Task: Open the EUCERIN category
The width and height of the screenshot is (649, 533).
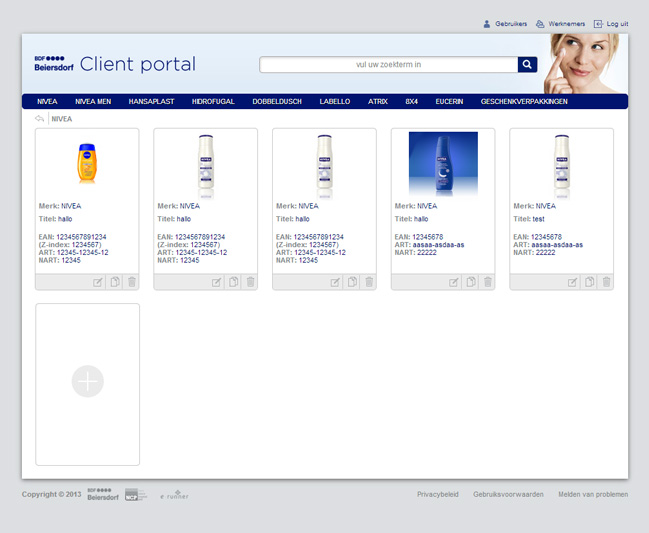Action: click(449, 101)
